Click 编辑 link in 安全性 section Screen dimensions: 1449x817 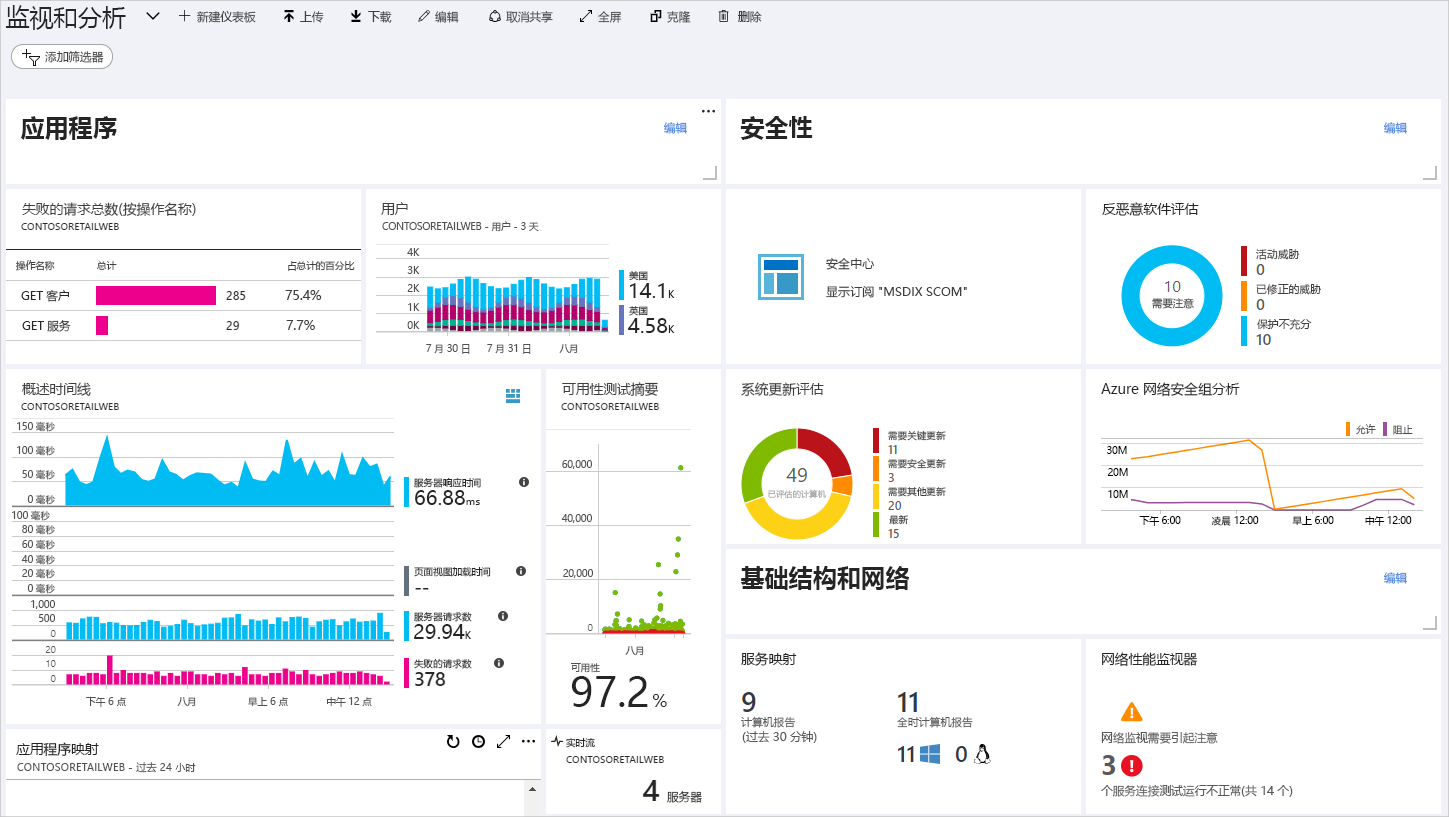(1395, 128)
